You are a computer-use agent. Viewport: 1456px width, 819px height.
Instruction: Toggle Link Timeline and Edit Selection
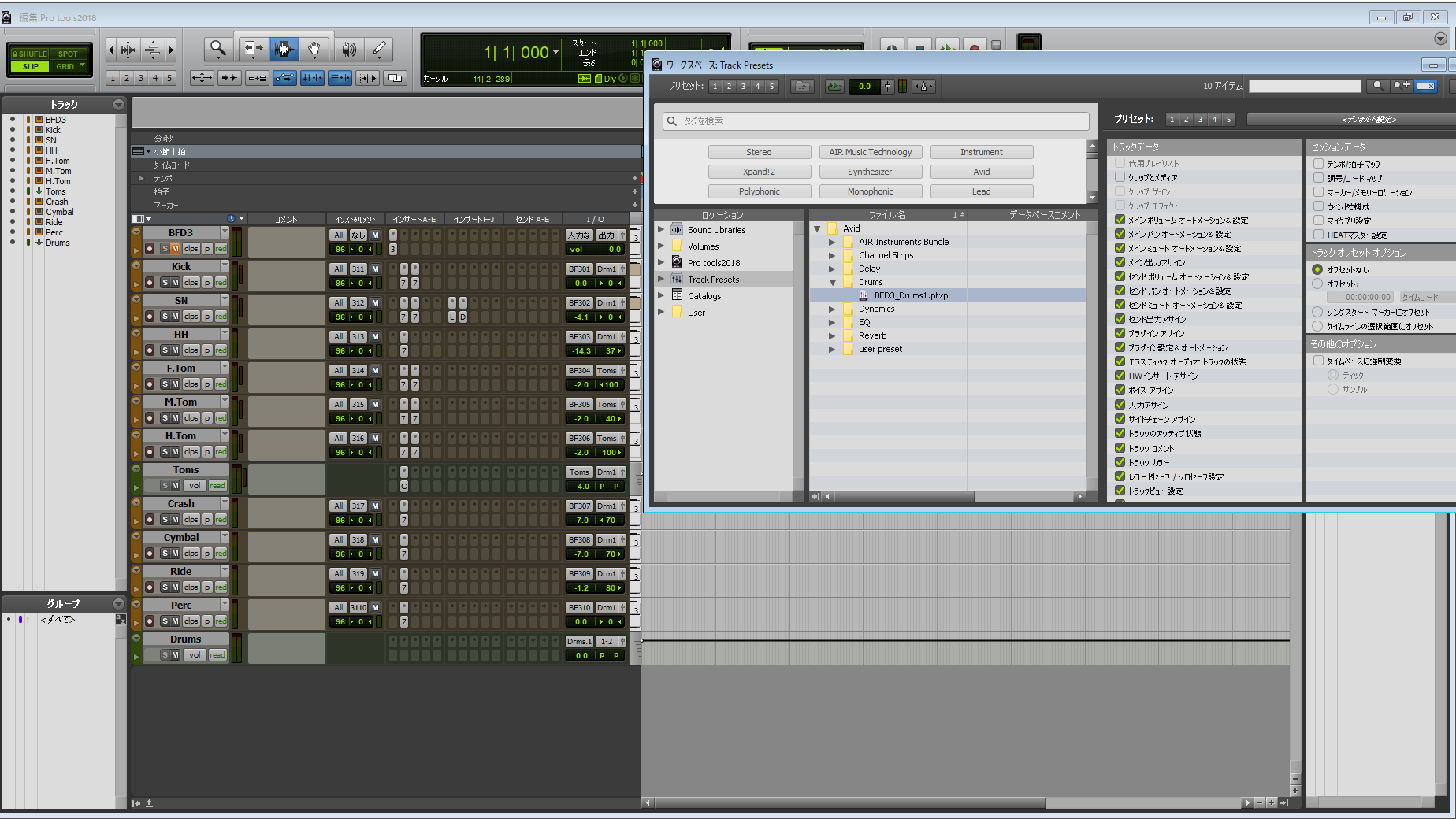click(312, 78)
